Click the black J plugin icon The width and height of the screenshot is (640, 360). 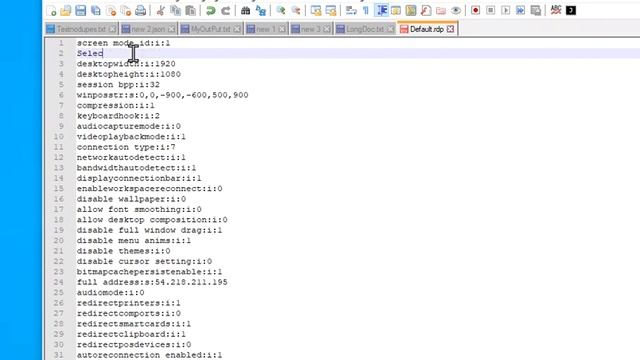(x=571, y=11)
